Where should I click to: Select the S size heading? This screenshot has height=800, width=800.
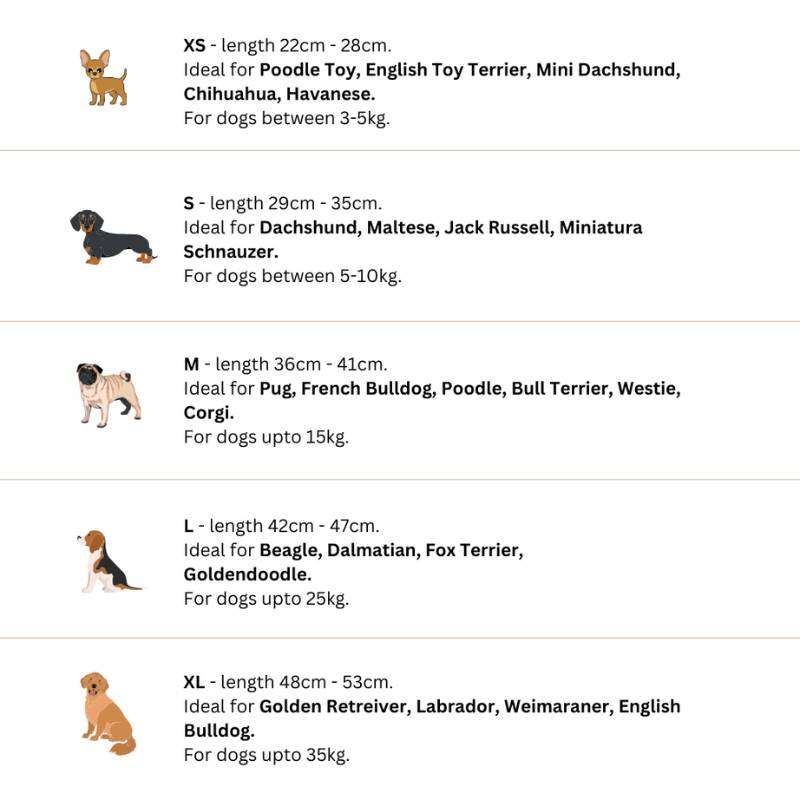(x=189, y=203)
